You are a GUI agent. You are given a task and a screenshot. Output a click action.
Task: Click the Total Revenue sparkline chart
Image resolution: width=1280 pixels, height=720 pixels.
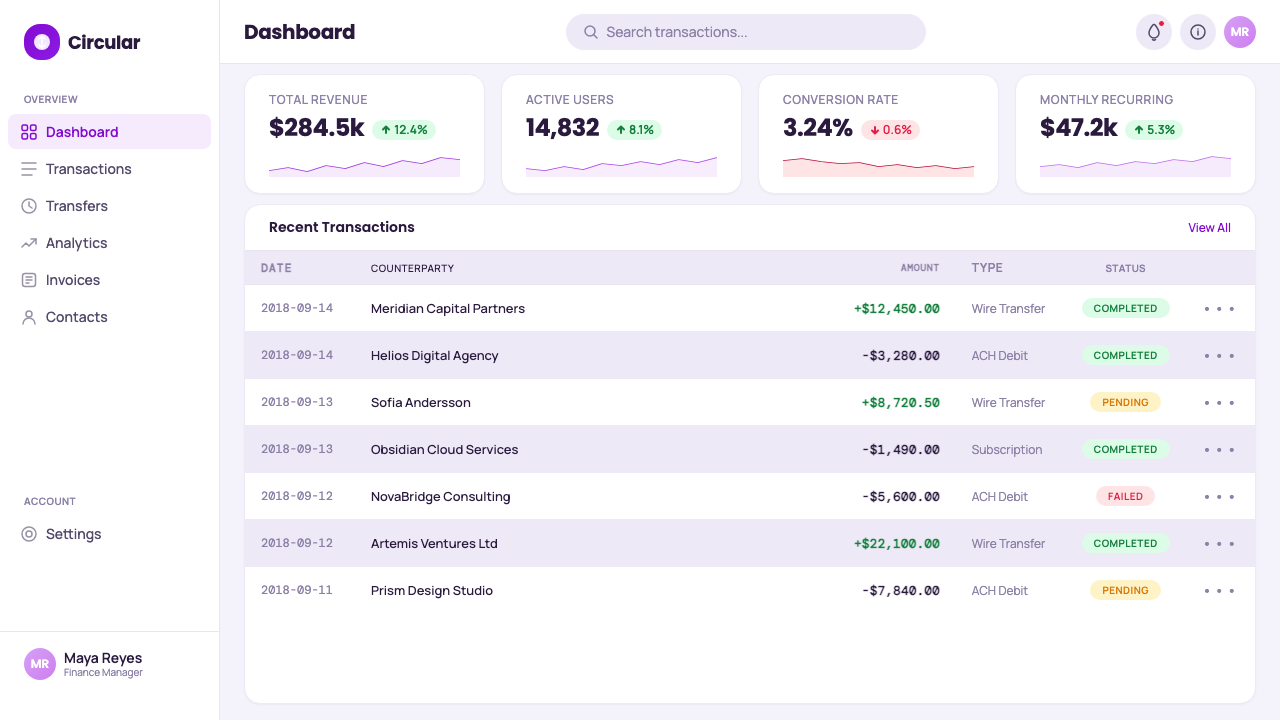[364, 166]
